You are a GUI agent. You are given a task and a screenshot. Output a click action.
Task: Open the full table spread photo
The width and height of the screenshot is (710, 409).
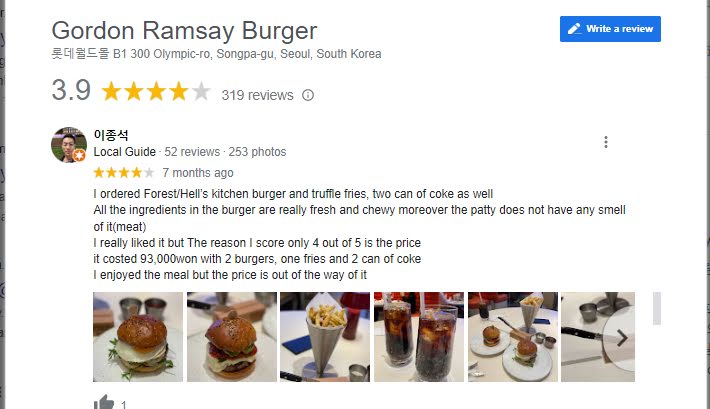[x=513, y=337]
